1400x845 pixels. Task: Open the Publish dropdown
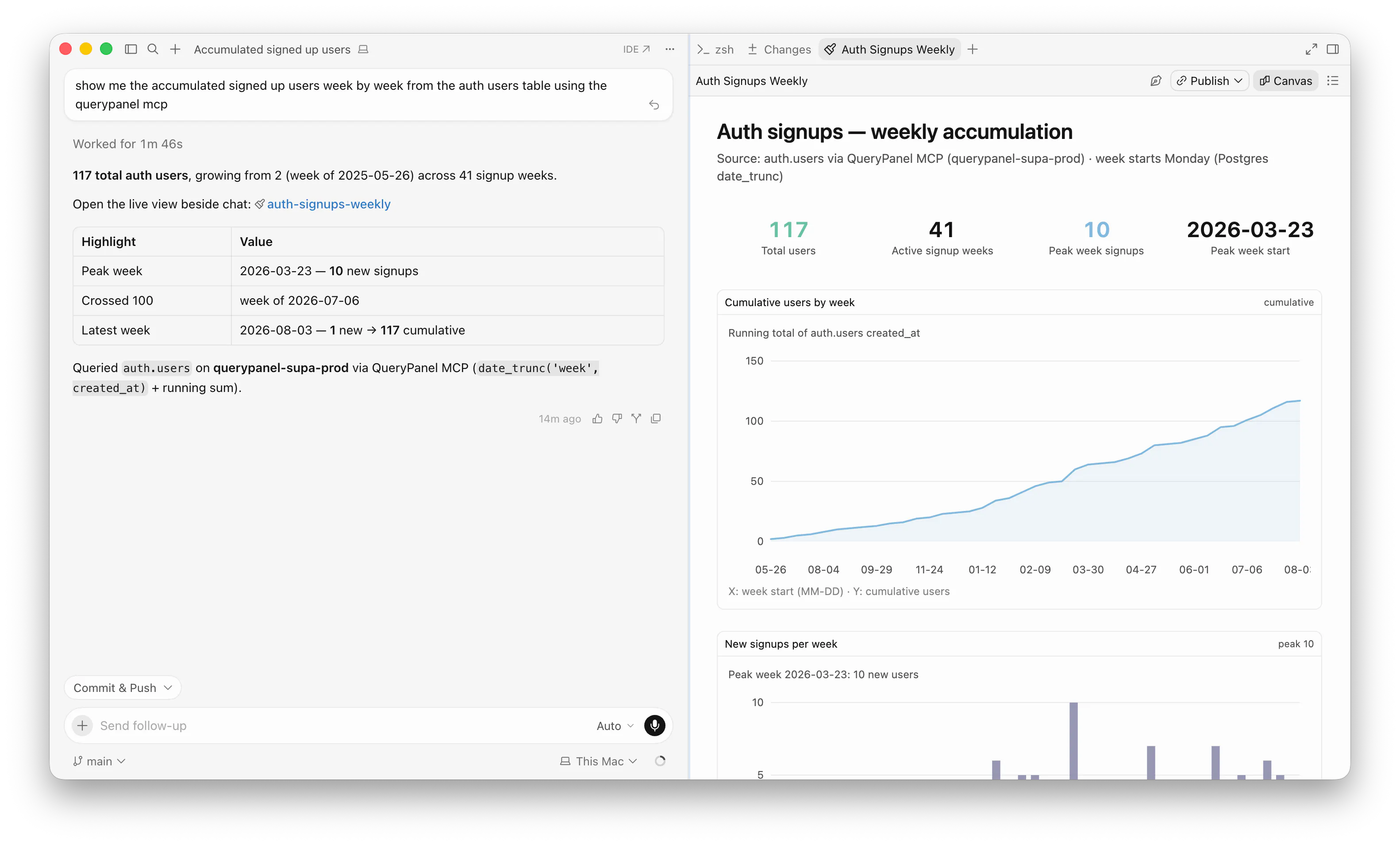[x=1210, y=81]
